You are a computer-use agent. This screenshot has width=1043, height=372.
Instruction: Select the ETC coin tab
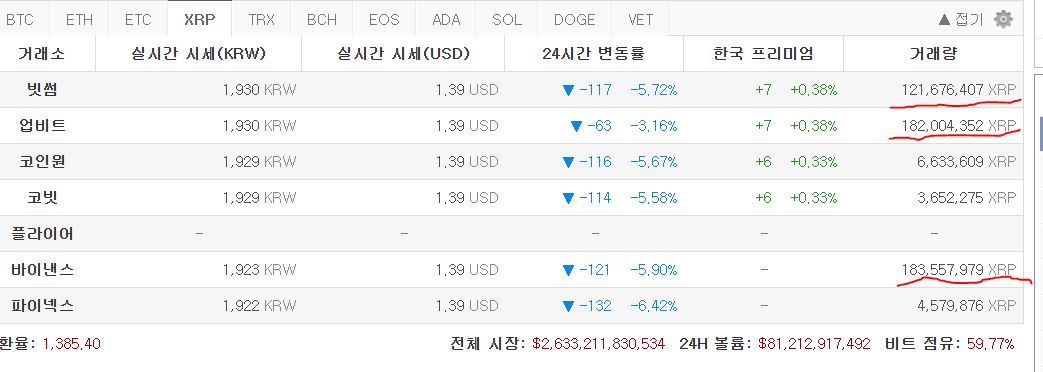click(138, 19)
